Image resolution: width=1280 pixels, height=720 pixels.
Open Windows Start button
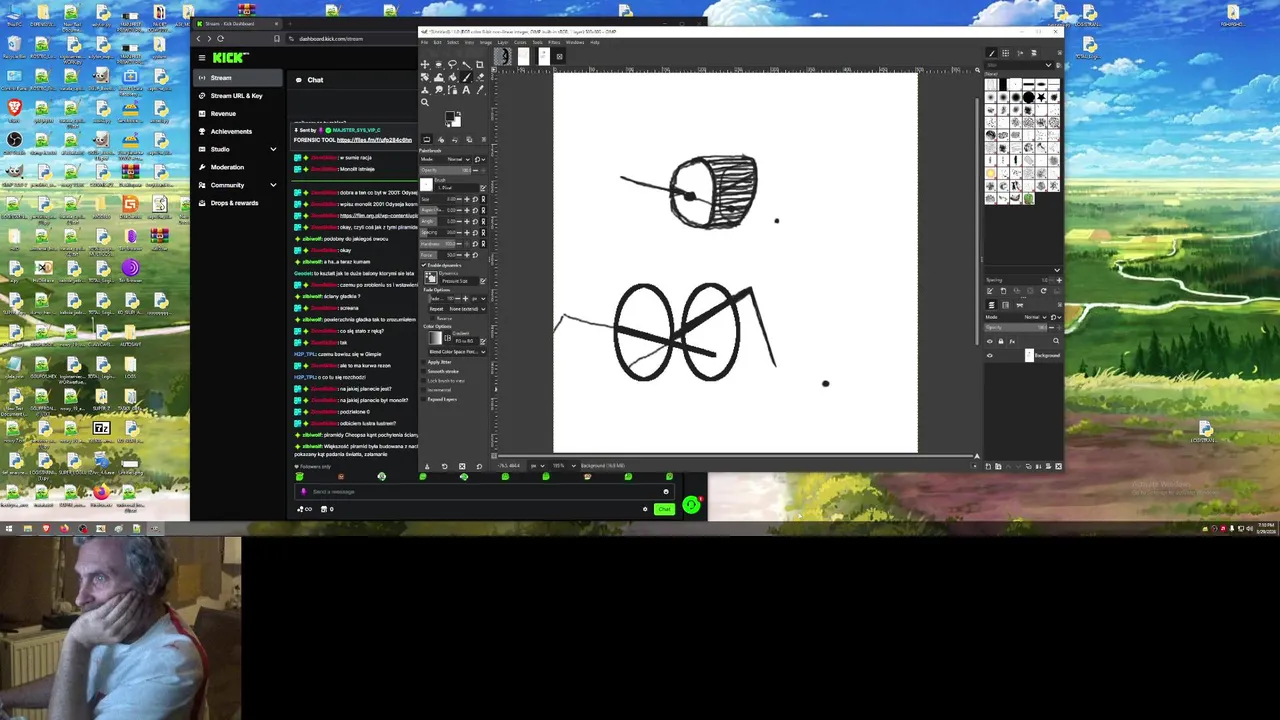(x=9, y=528)
